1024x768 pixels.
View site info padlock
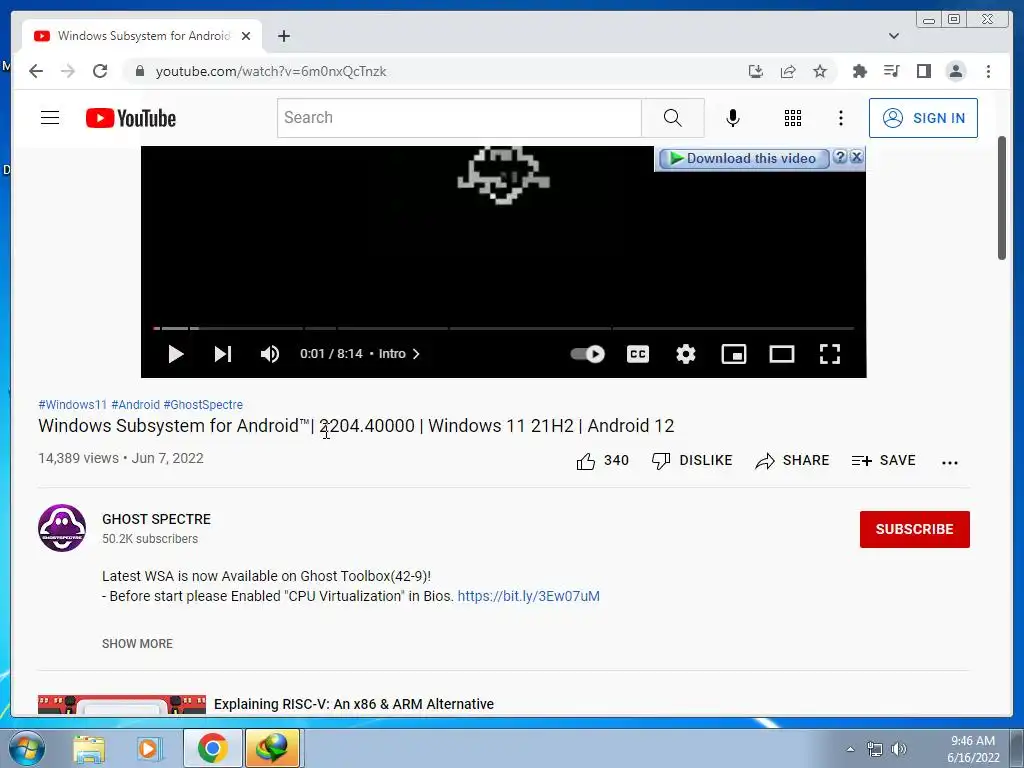[x=139, y=71]
